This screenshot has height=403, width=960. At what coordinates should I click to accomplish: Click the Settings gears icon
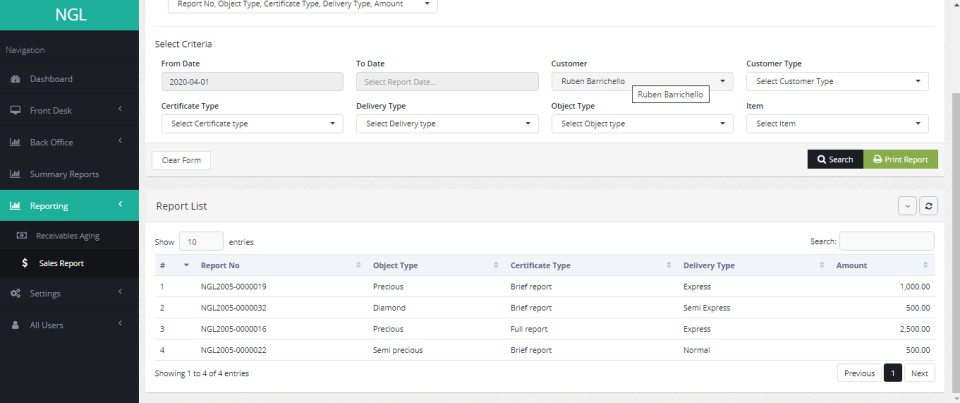point(16,293)
